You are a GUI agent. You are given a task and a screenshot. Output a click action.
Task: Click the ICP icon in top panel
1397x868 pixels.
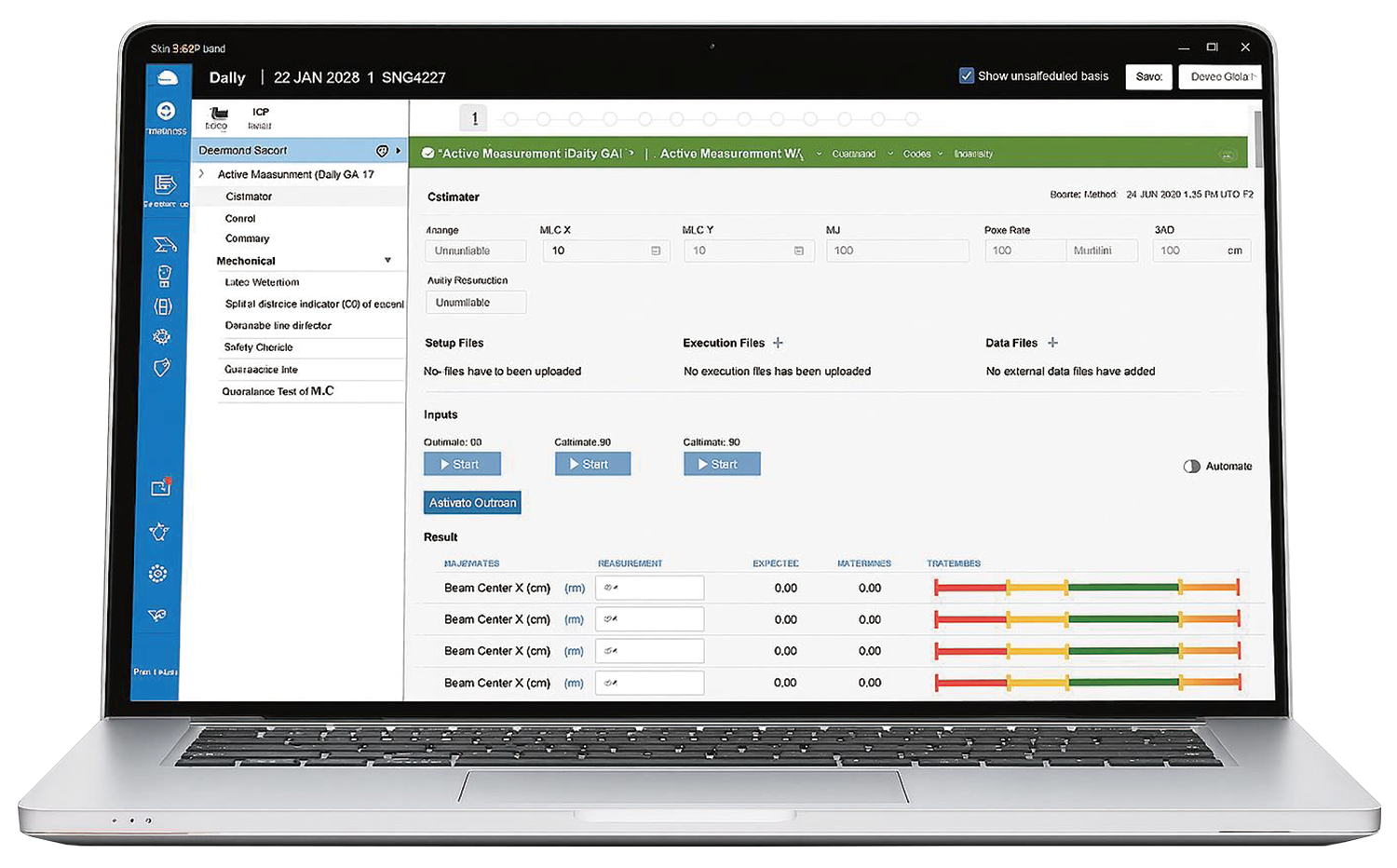point(260,117)
